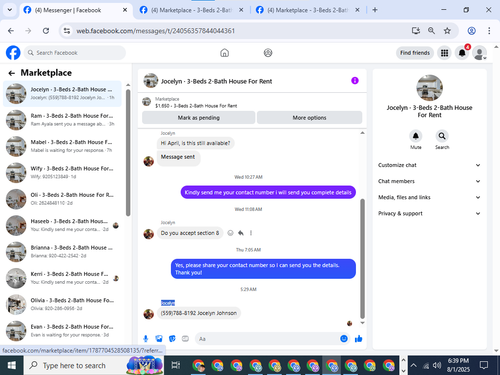This screenshot has height=375, width=500.
Task: Expand Customize chat section
Action: pos(429,165)
